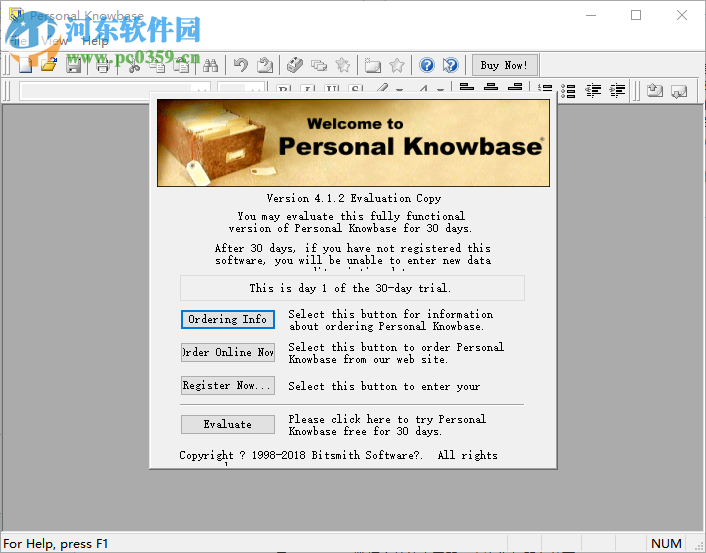The width and height of the screenshot is (706, 553).
Task: Click the 'This is day 1' trial text
Action: click(350, 288)
